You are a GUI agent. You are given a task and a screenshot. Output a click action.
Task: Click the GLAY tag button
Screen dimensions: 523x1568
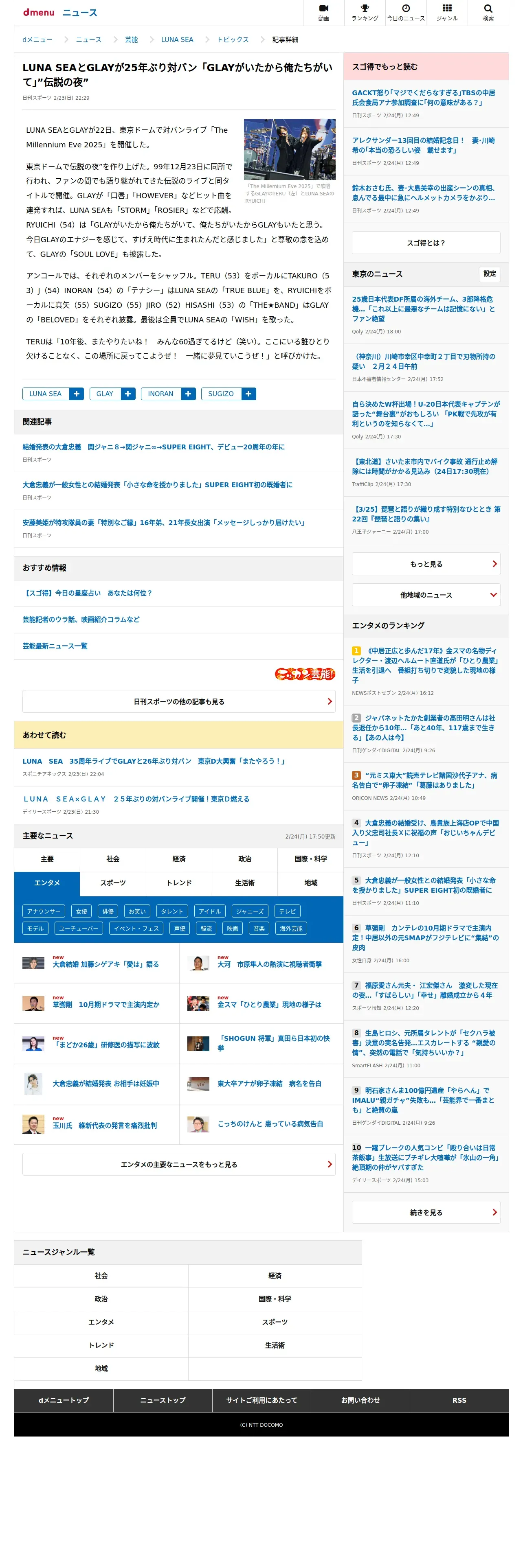tap(105, 394)
